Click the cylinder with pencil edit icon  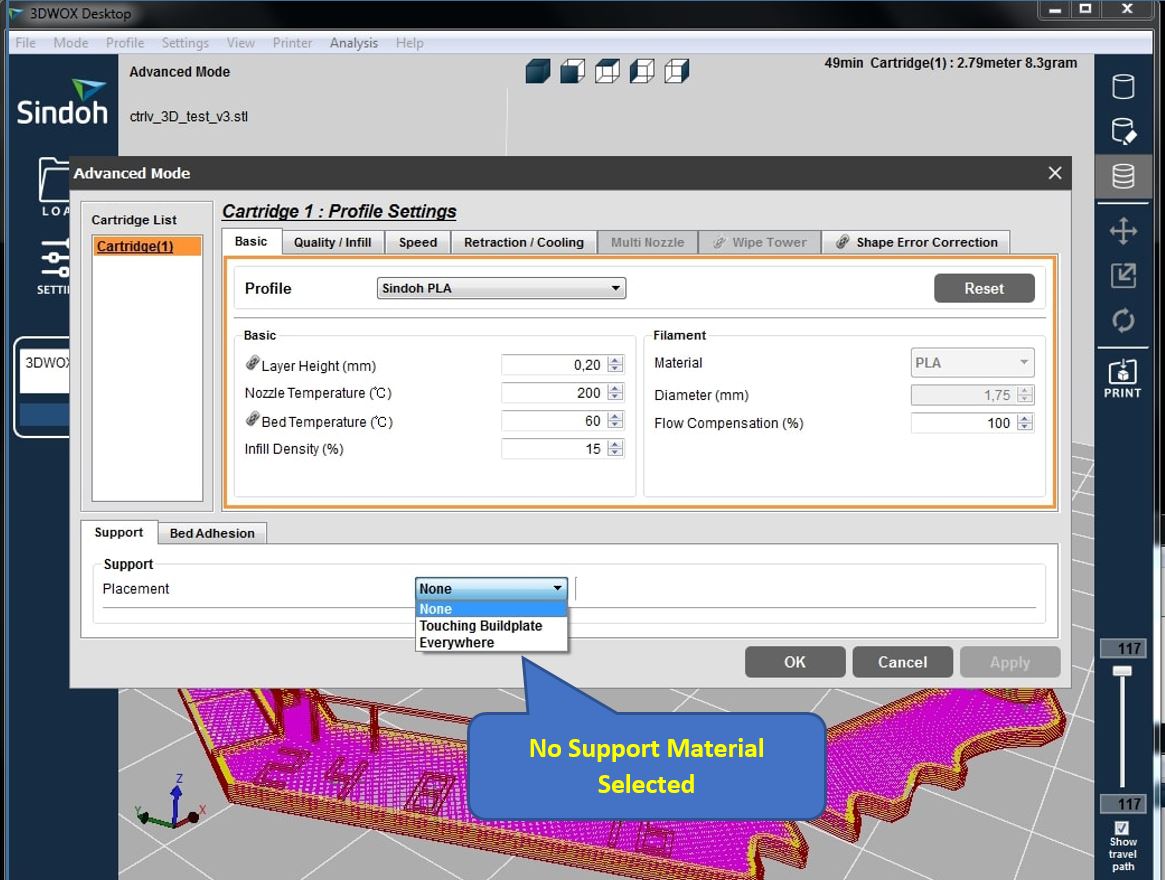[1123, 131]
